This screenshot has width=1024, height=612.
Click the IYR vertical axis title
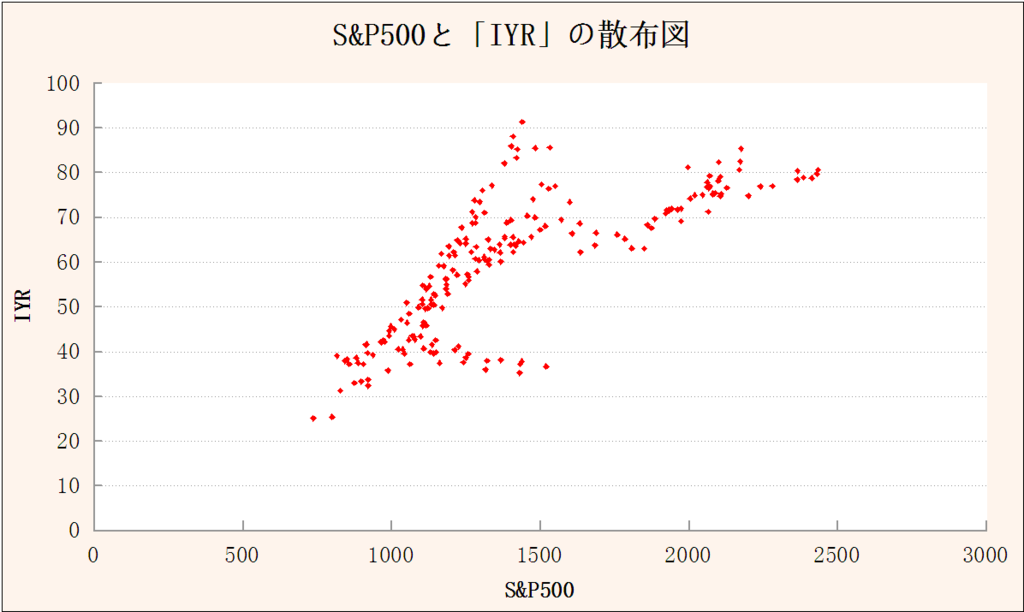pyautogui.click(x=24, y=306)
